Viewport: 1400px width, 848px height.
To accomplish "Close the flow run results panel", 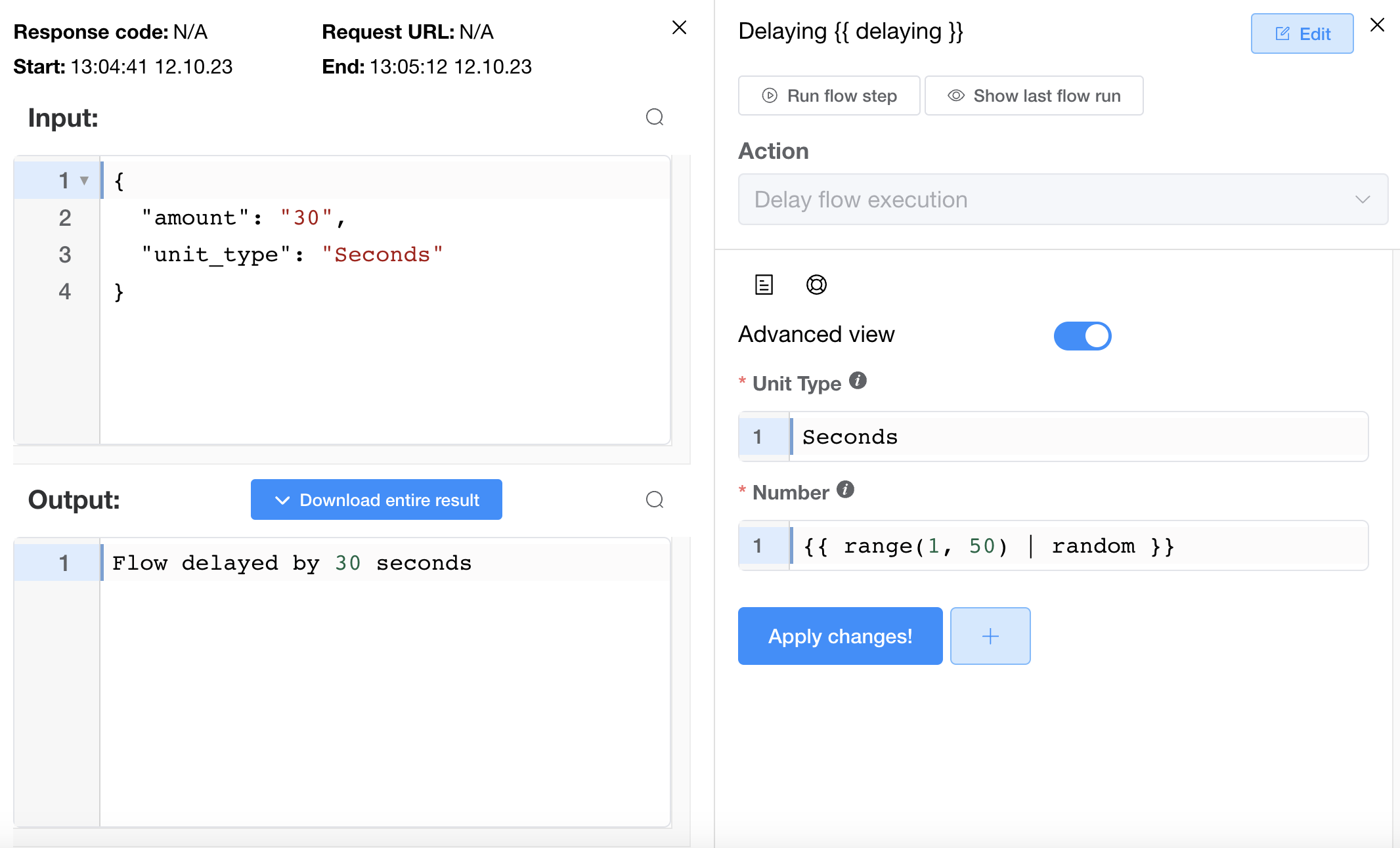I will click(679, 28).
